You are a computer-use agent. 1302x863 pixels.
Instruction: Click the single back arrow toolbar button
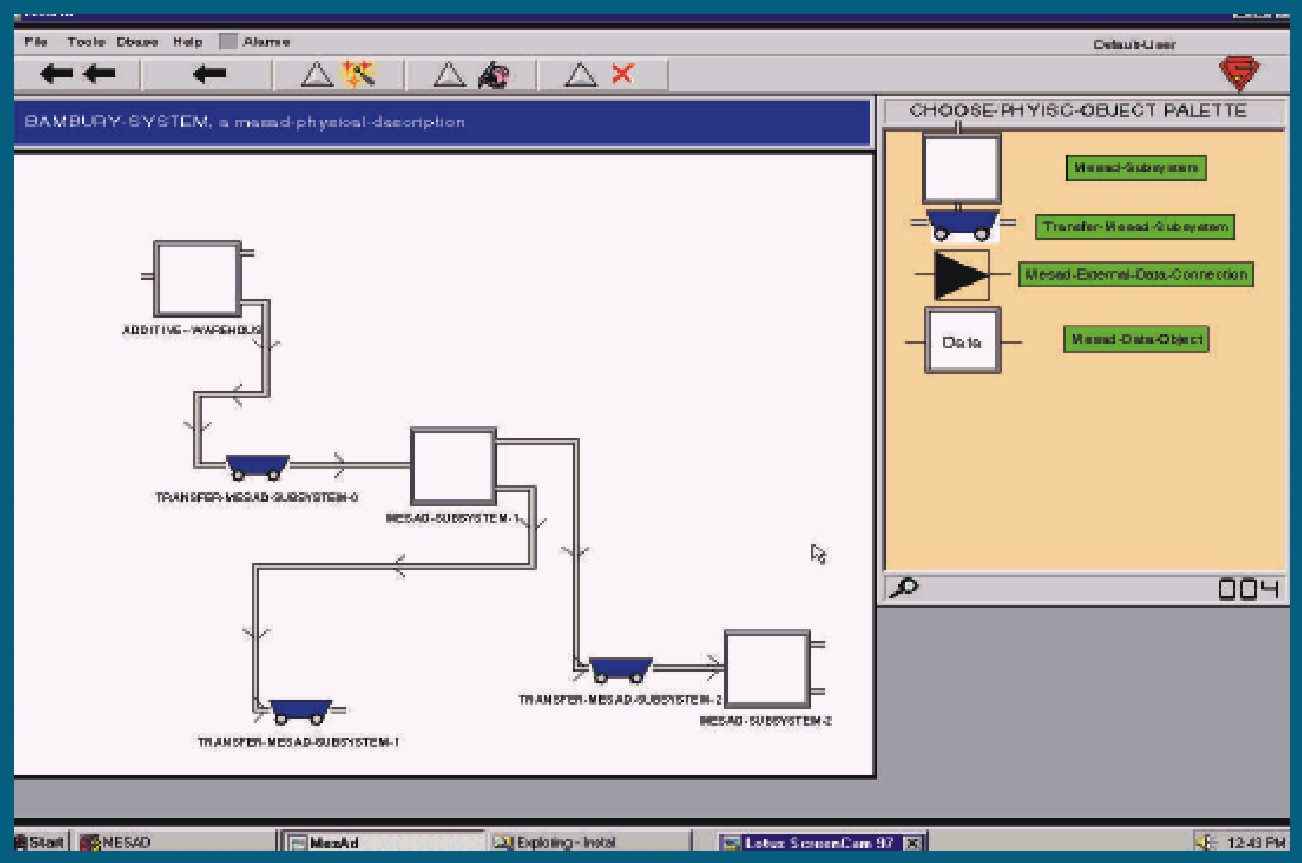coord(208,74)
